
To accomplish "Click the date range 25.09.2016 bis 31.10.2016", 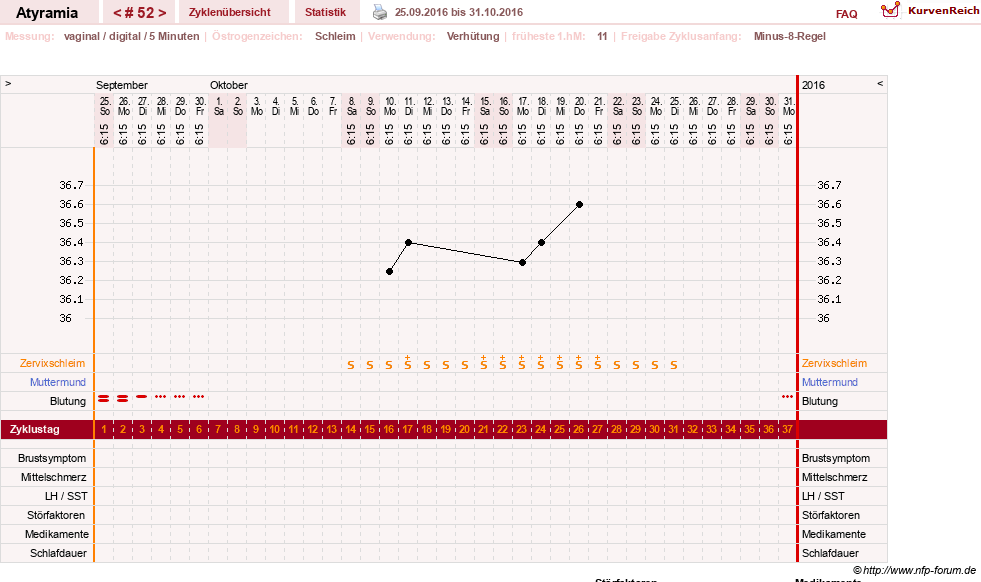I will (459, 12).
